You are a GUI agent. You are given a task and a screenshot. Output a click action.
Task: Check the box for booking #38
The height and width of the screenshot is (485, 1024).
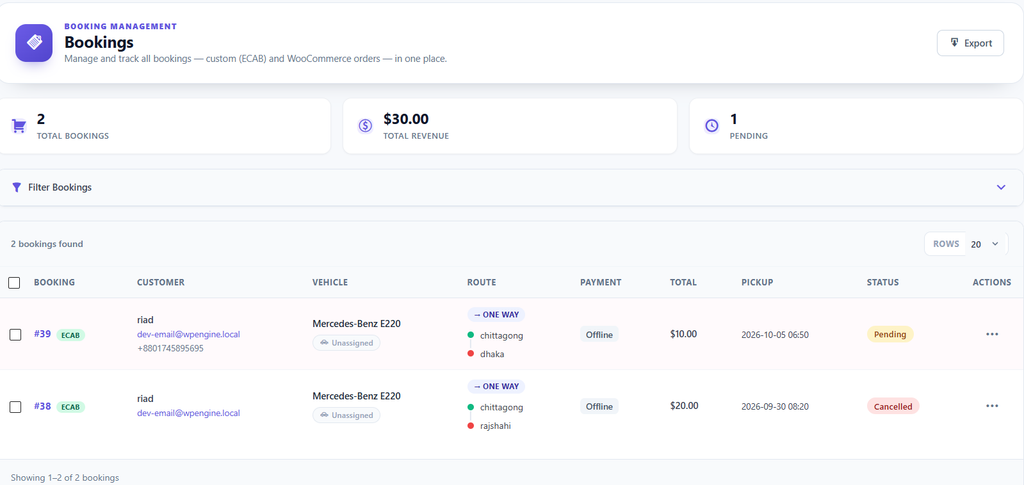coord(15,407)
